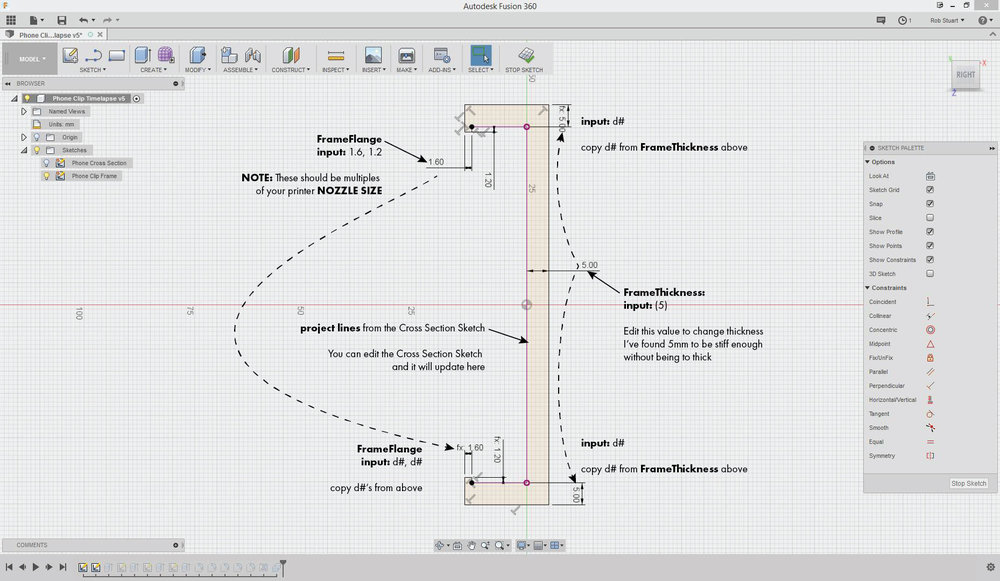
Task: Apply the Coincident constraint in Sketch Palette
Action: (x=928, y=301)
